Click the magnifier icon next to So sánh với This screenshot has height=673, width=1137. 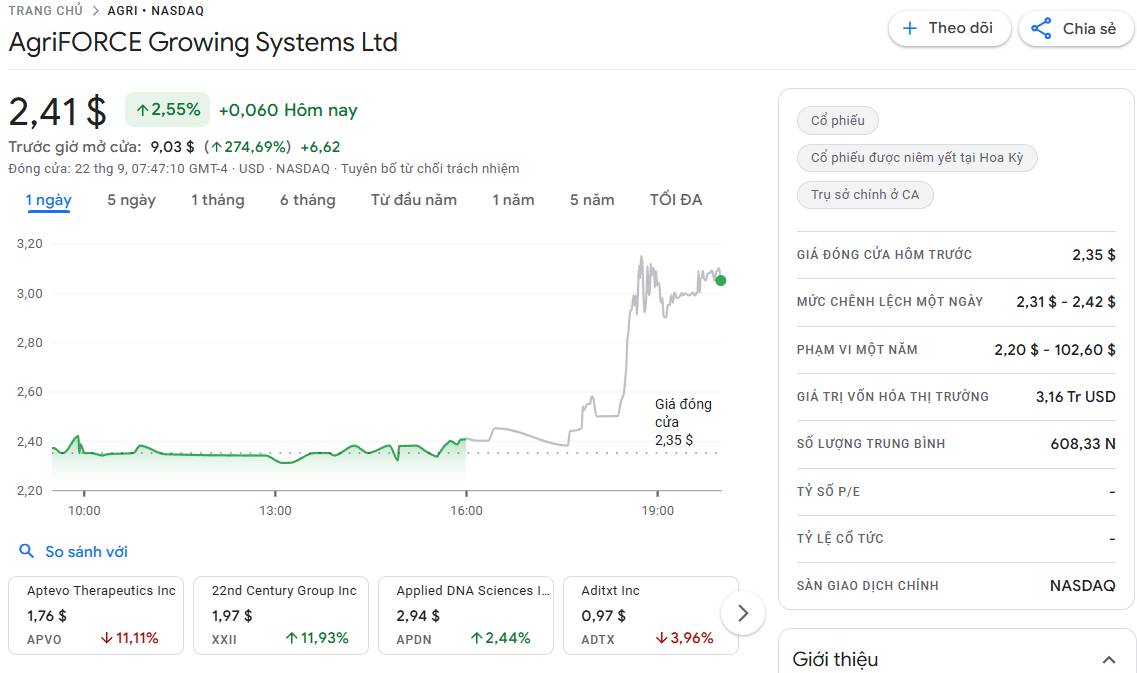[26, 551]
